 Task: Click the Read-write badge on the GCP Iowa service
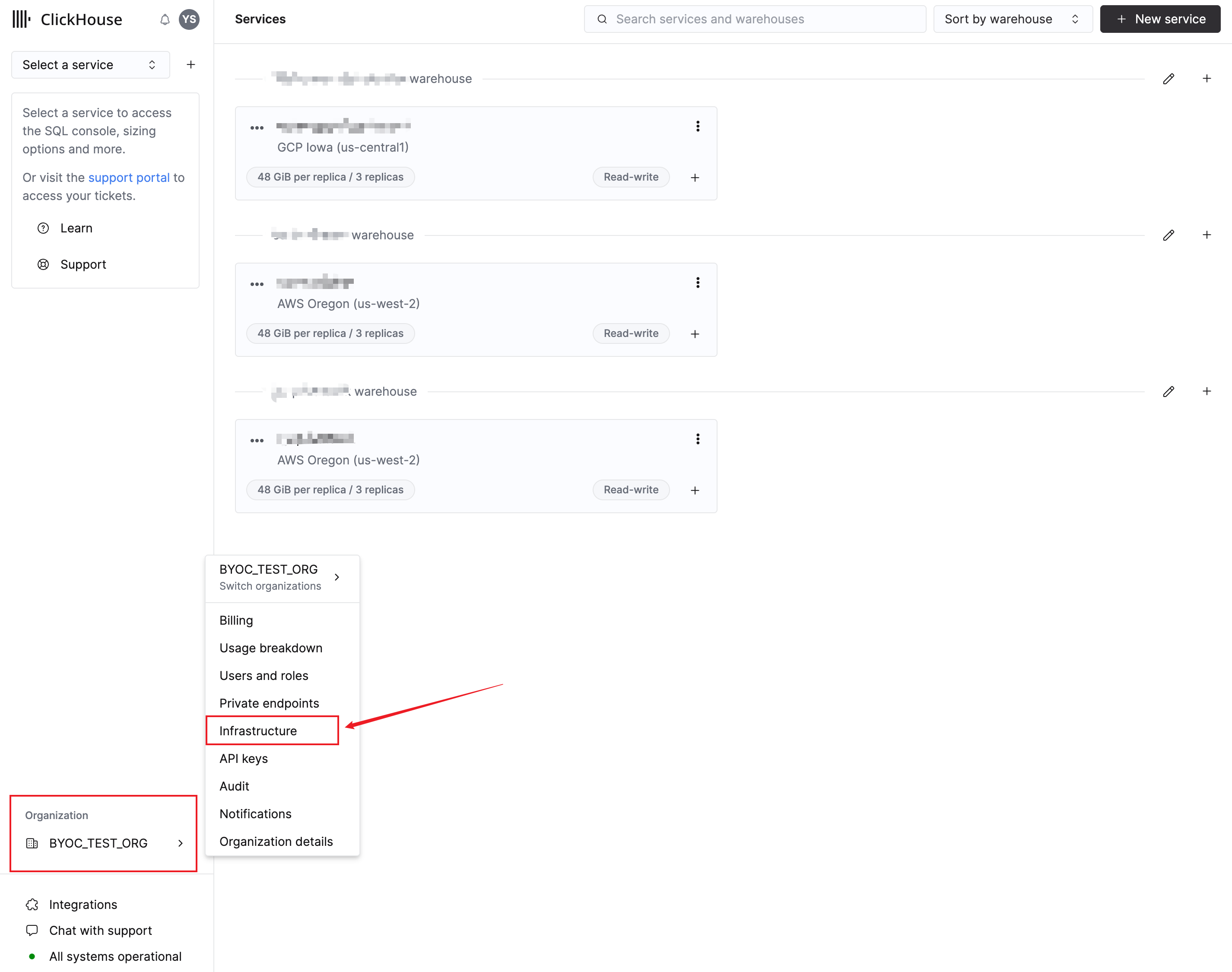click(631, 177)
